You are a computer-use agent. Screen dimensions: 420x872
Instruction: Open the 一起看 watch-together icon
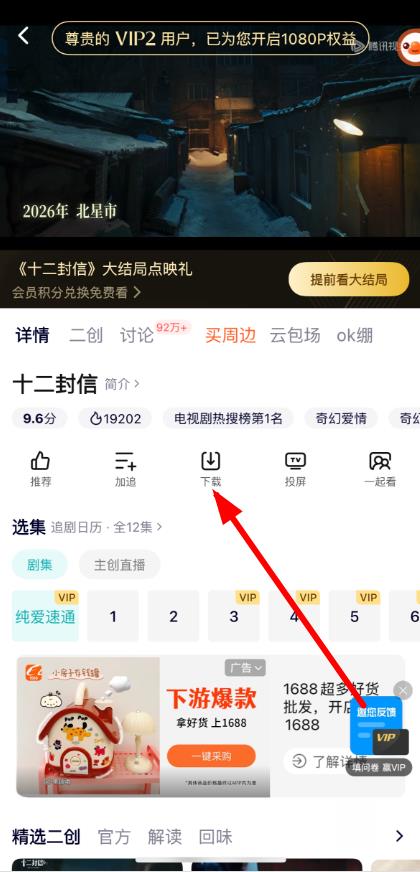380,461
